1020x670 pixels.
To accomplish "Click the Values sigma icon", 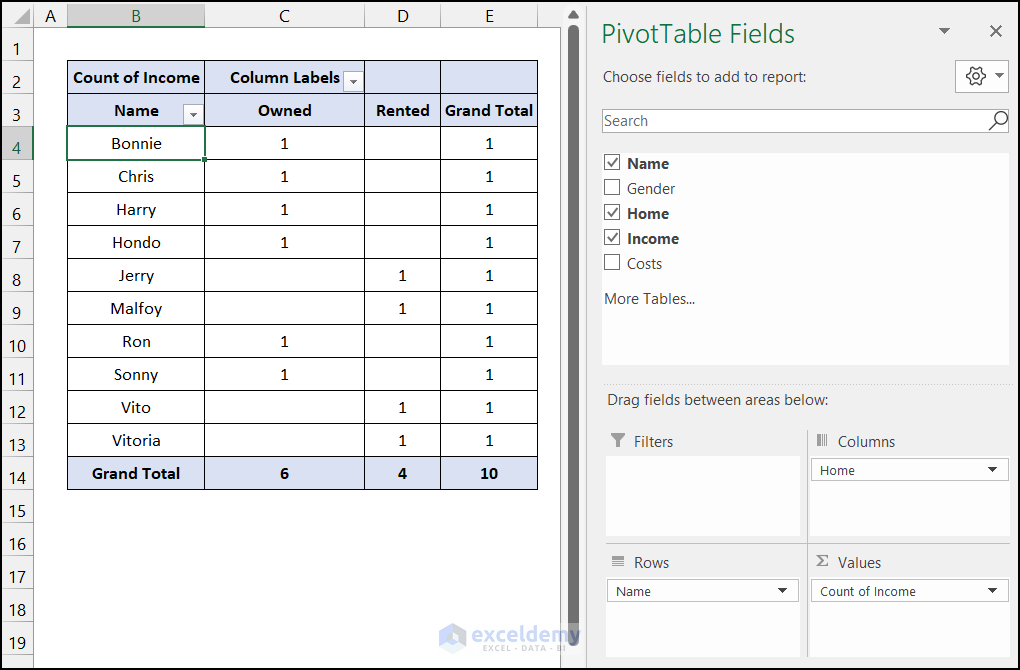I will point(823,562).
